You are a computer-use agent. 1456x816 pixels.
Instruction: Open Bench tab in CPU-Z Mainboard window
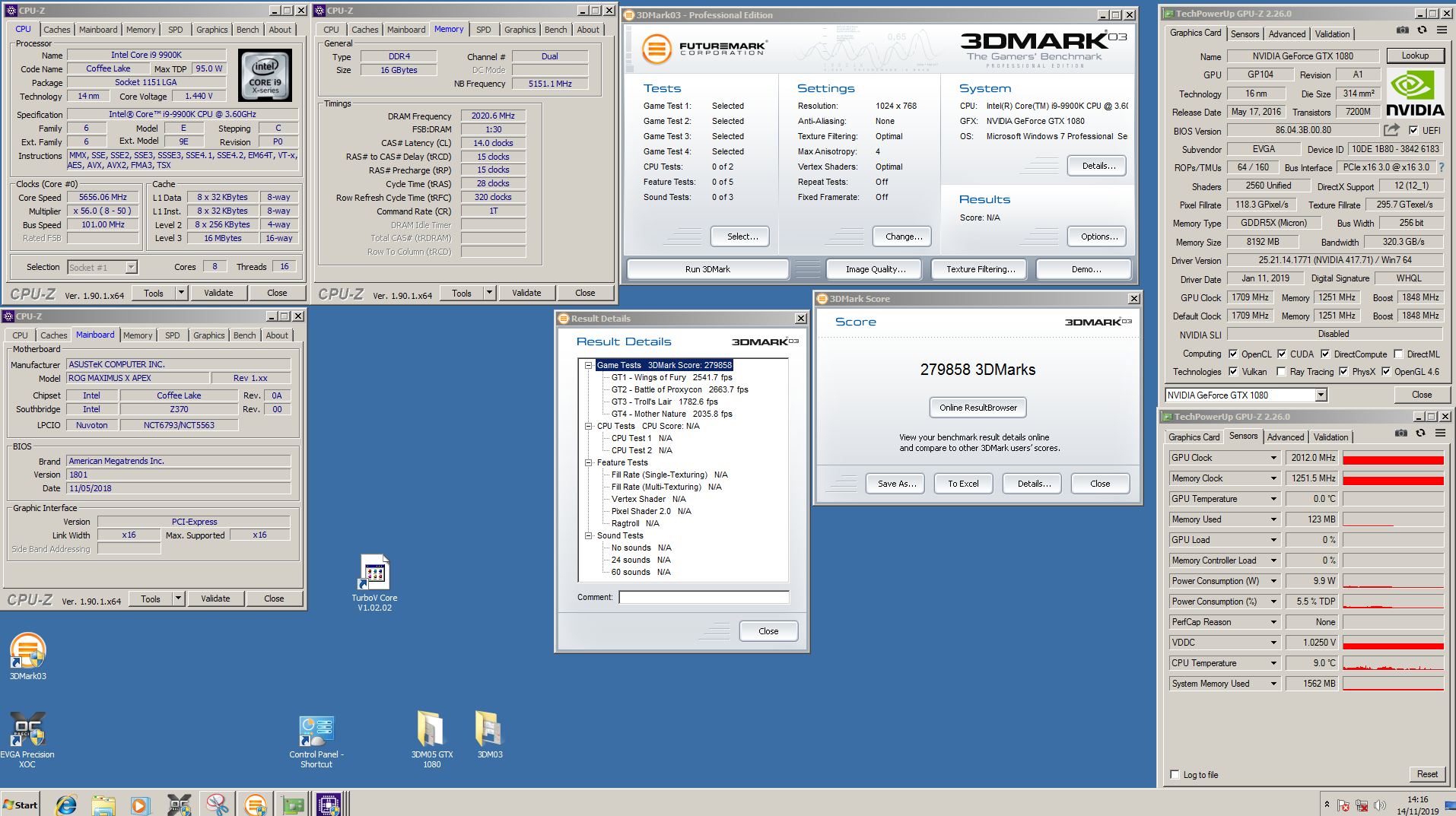pyautogui.click(x=244, y=335)
